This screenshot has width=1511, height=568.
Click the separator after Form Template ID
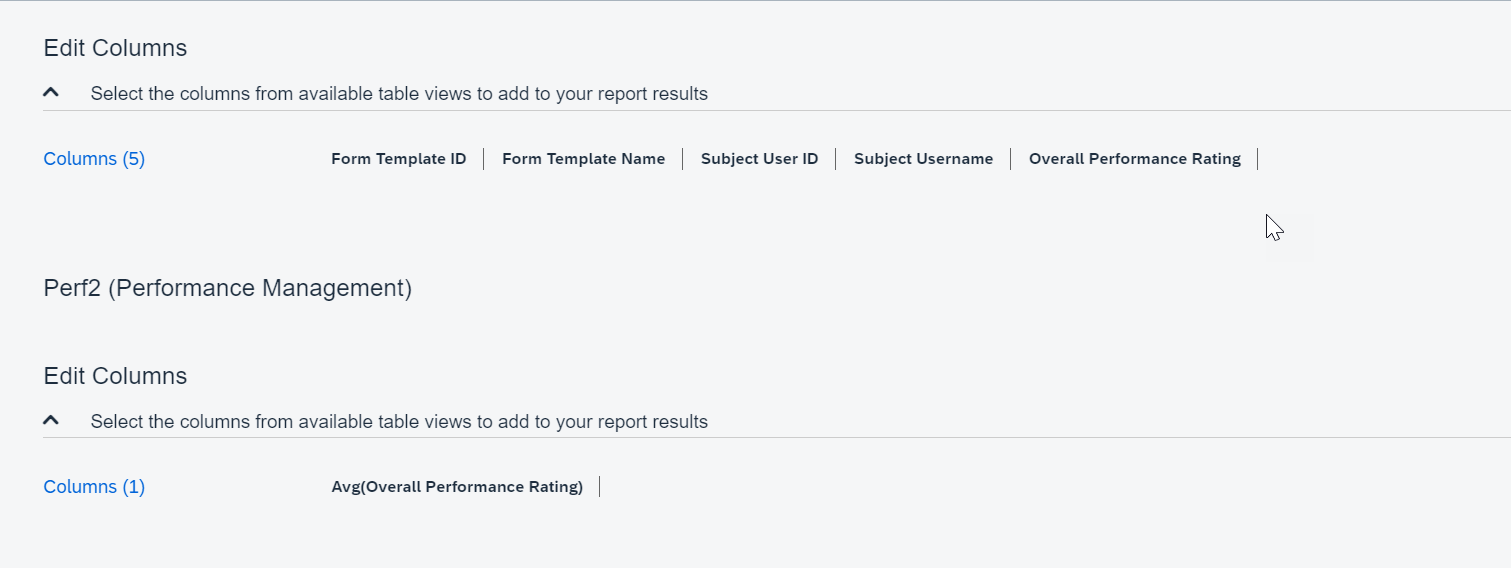[x=483, y=159]
